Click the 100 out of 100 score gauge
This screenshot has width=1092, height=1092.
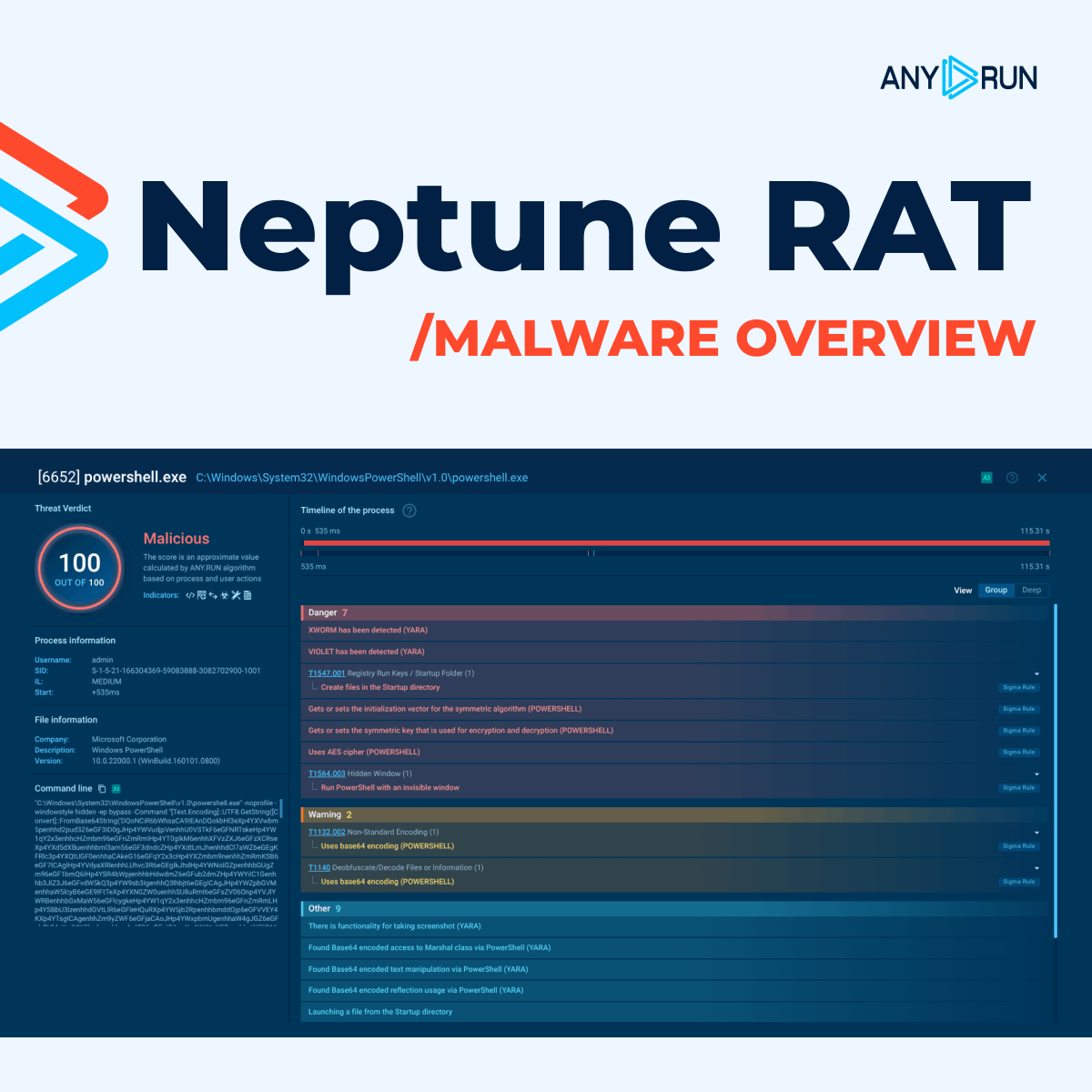(80, 569)
